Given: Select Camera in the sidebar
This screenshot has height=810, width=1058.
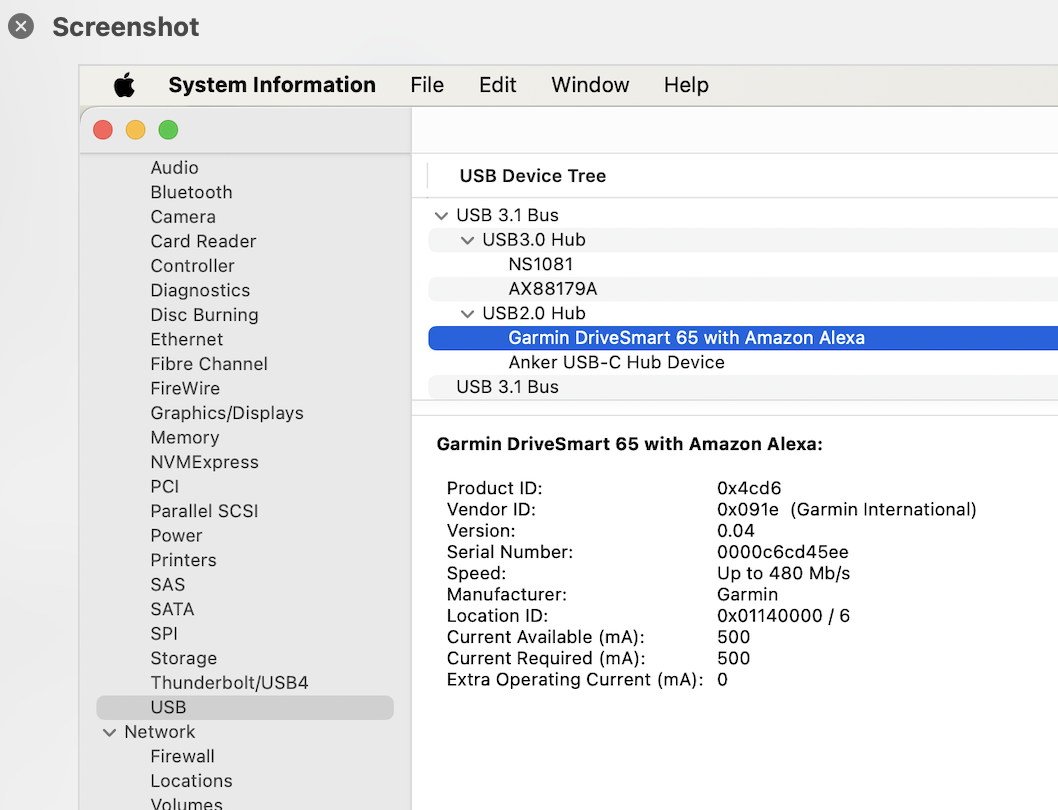Looking at the screenshot, I should (x=183, y=217).
